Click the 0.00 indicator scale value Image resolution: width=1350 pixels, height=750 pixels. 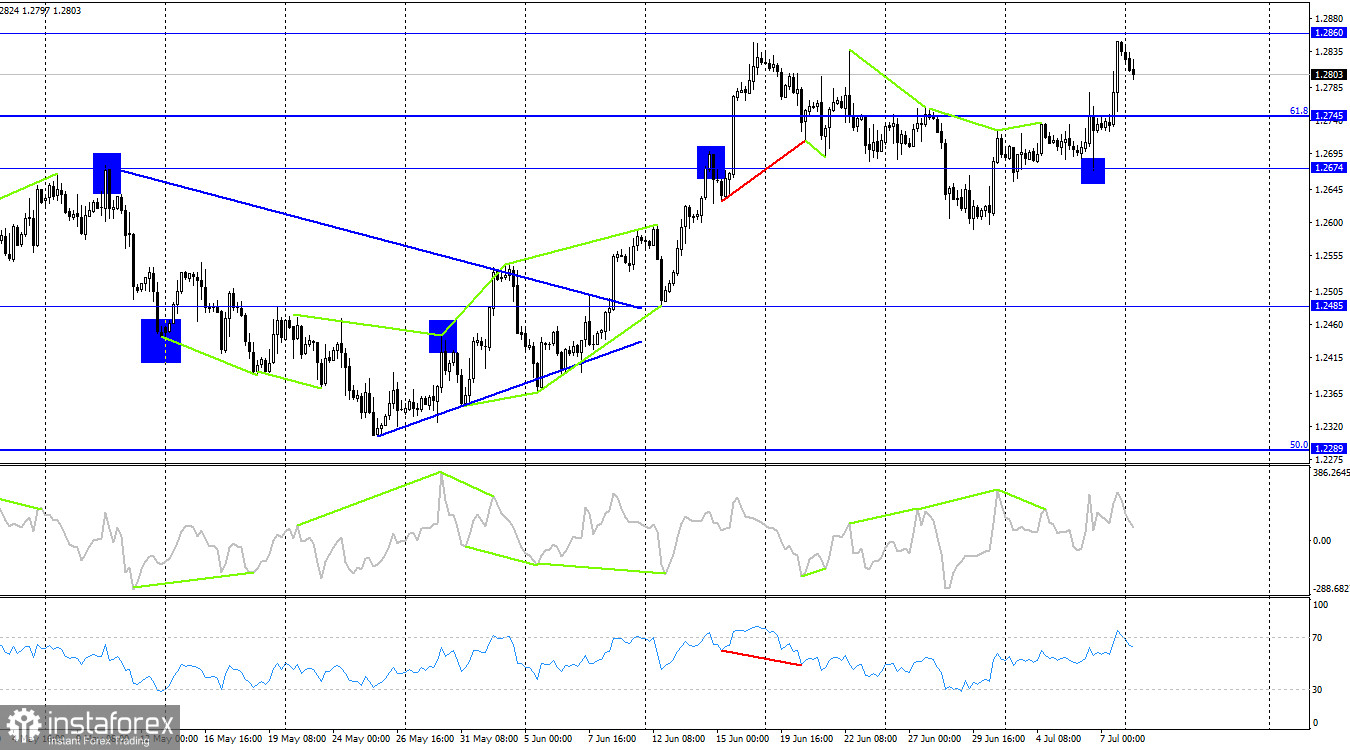pos(1322,540)
